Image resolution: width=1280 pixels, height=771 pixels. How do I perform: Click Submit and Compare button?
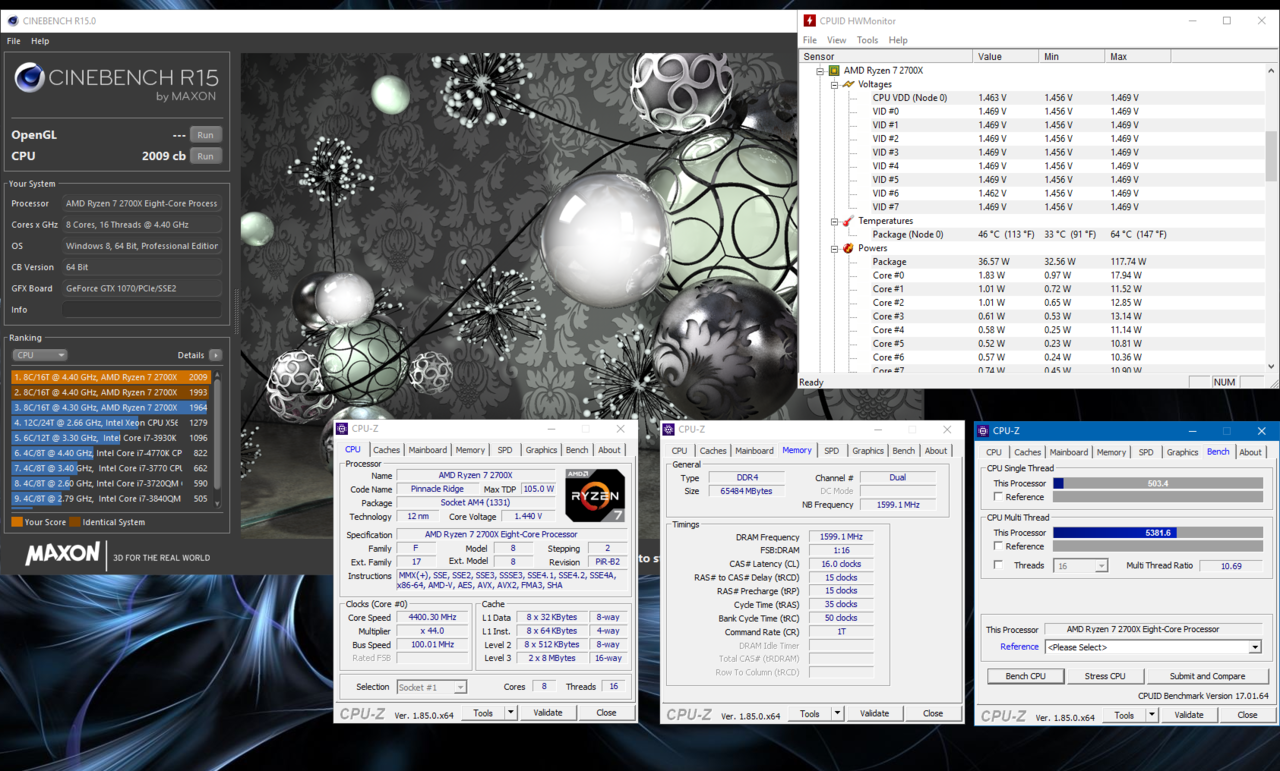coord(1207,676)
